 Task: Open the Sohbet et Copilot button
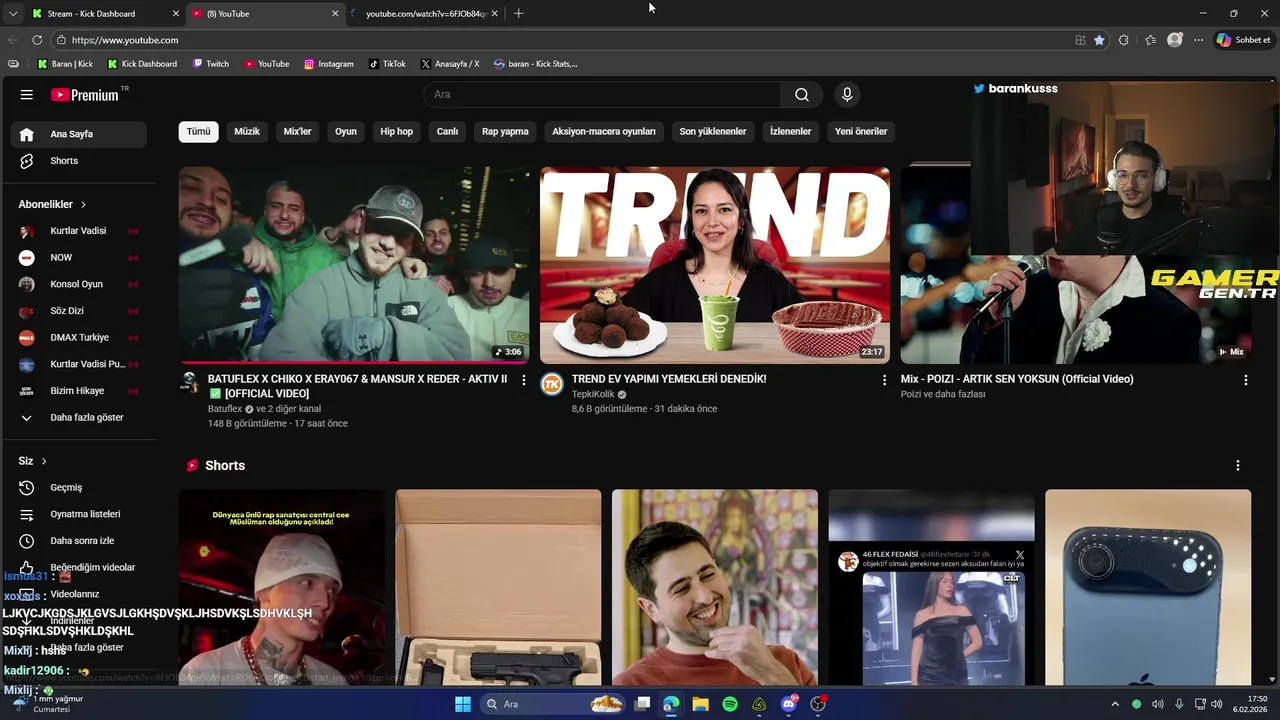click(x=1243, y=40)
